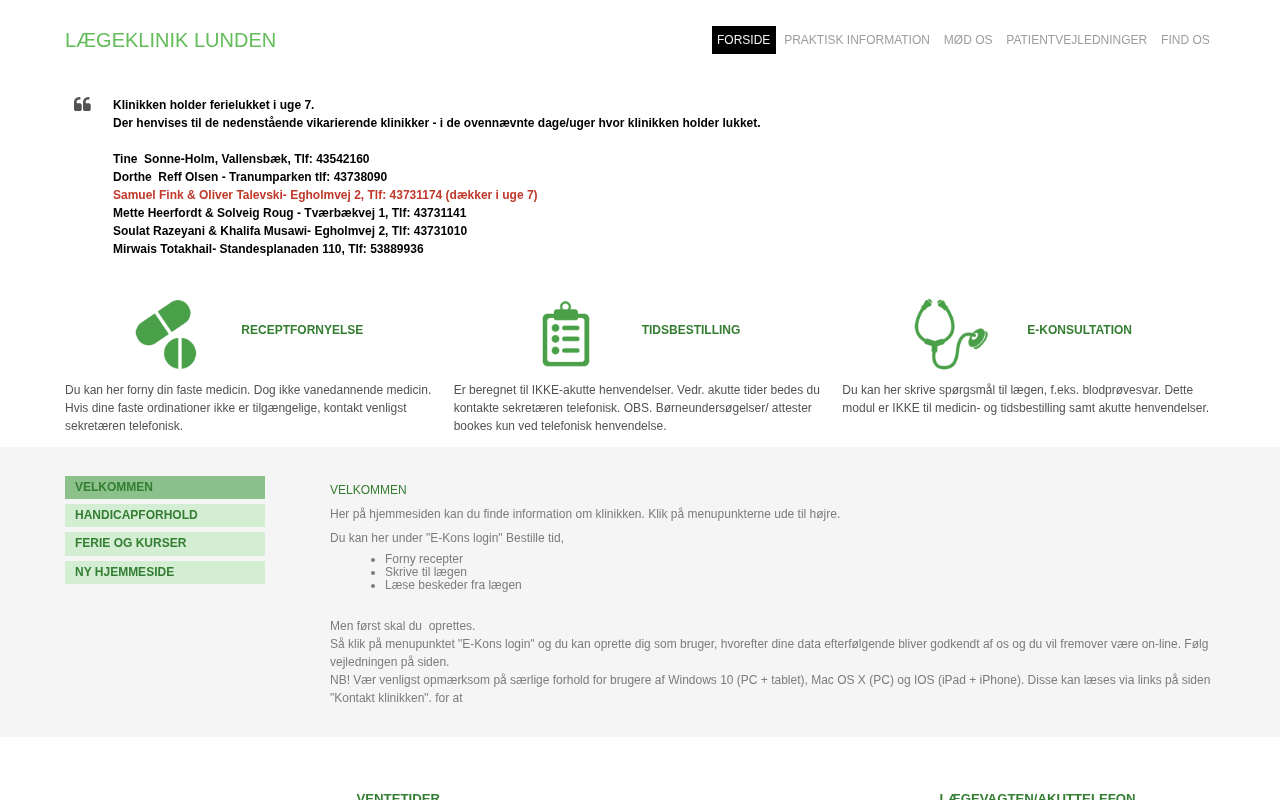1280x800 pixels.
Task: Click the Tine Sonne-Holm, Vallensbæk clinic line
Action: pos(241,159)
